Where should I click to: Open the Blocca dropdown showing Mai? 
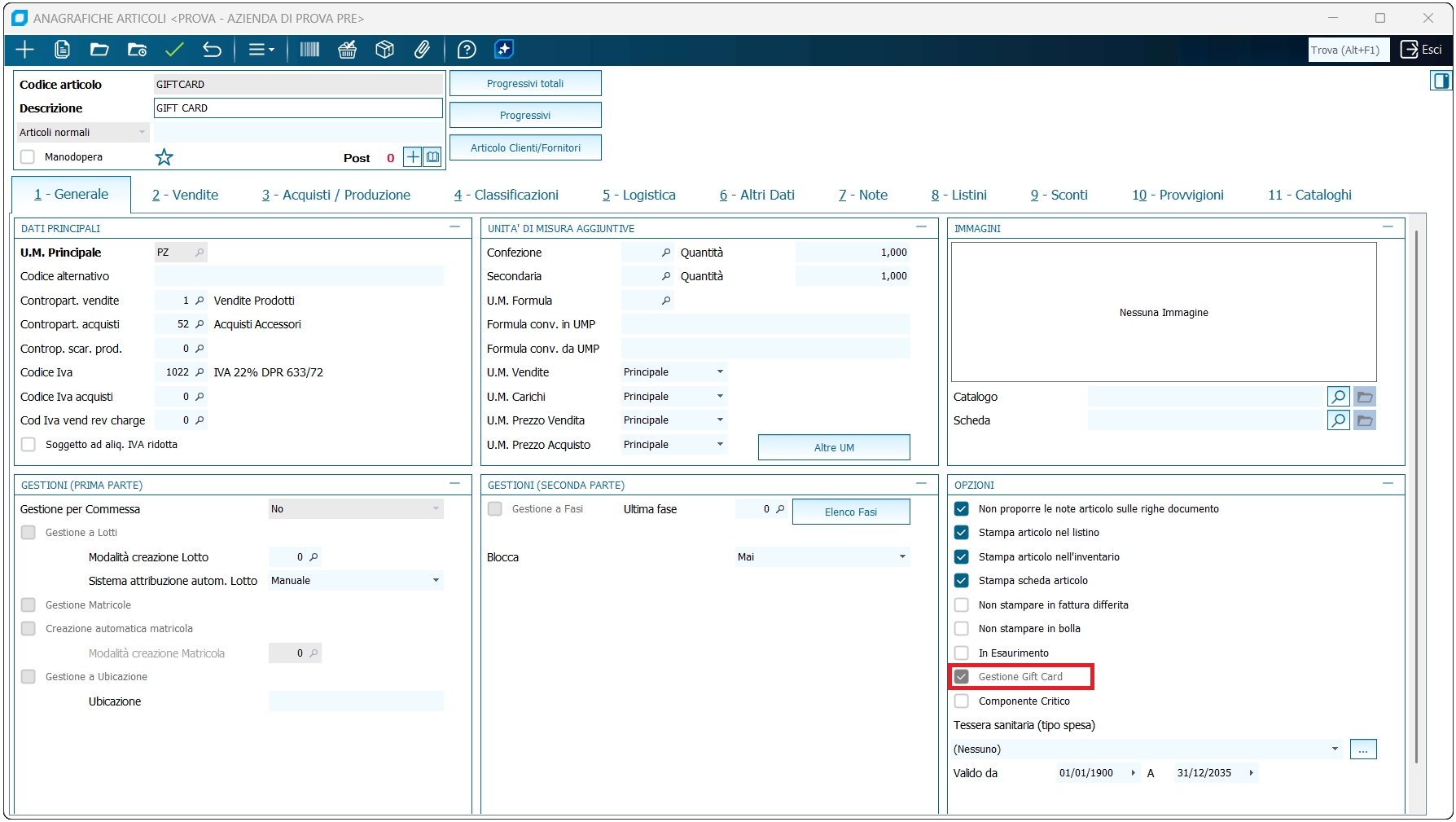click(822, 557)
